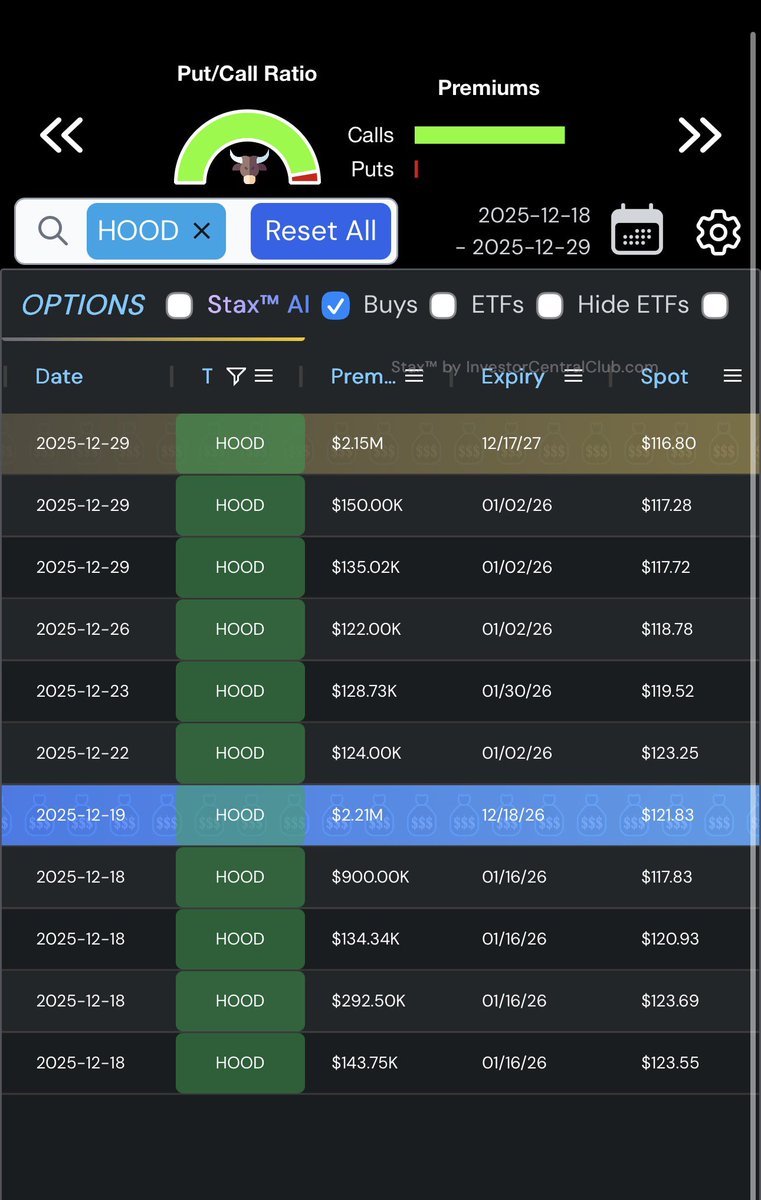Toggle the checkbox before ETFs
This screenshot has width=761, height=1200.
point(443,306)
